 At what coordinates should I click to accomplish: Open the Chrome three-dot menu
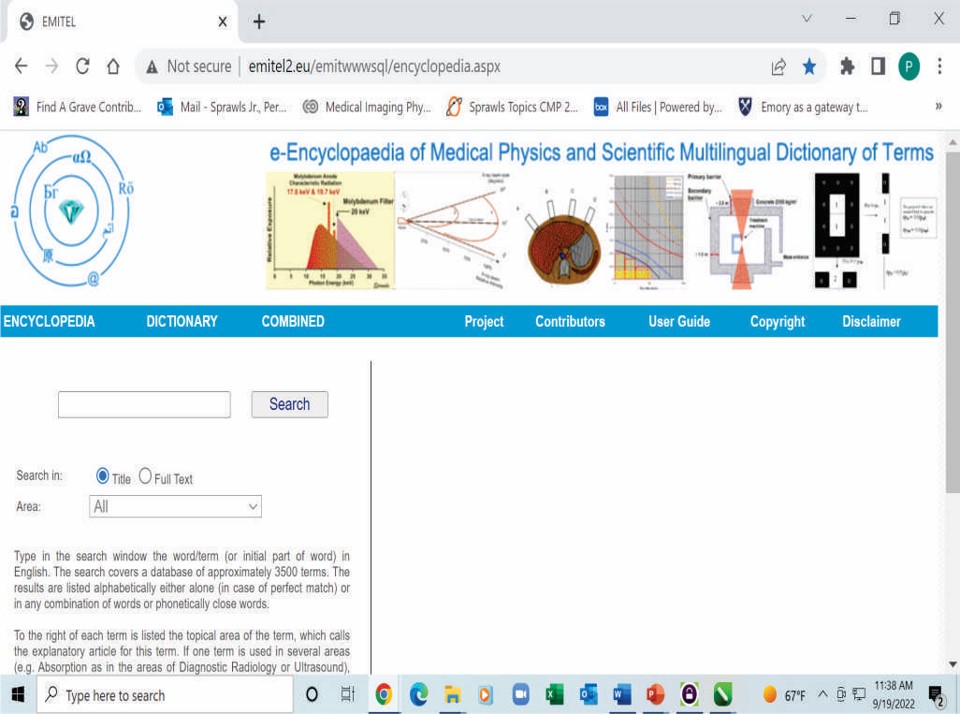[939, 67]
